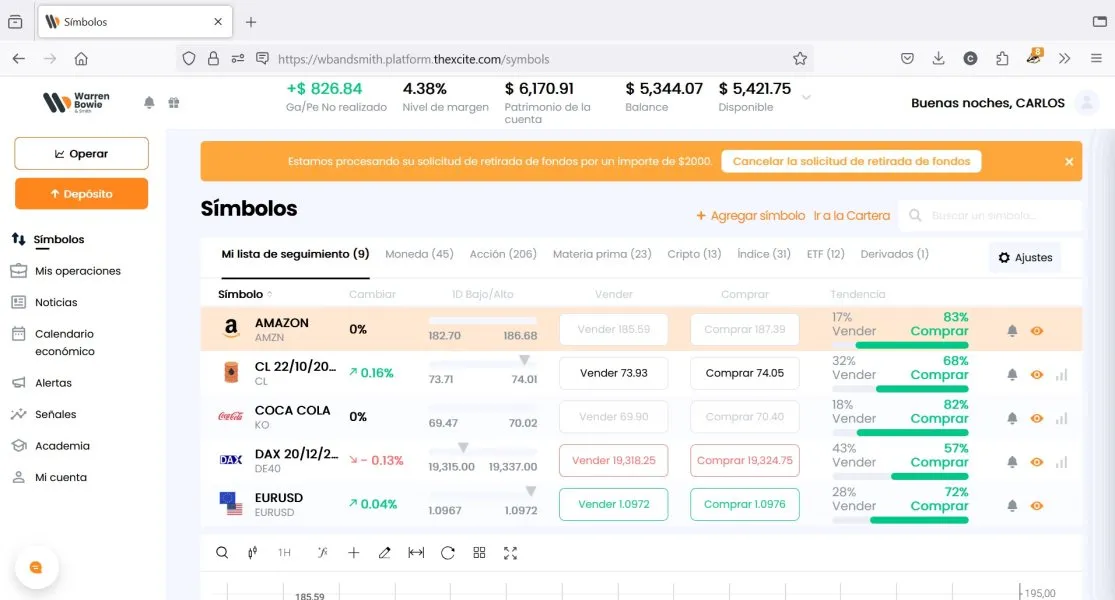Toggle watchlist eye for COCA COLA
The height and width of the screenshot is (600, 1115).
[x=1037, y=419]
